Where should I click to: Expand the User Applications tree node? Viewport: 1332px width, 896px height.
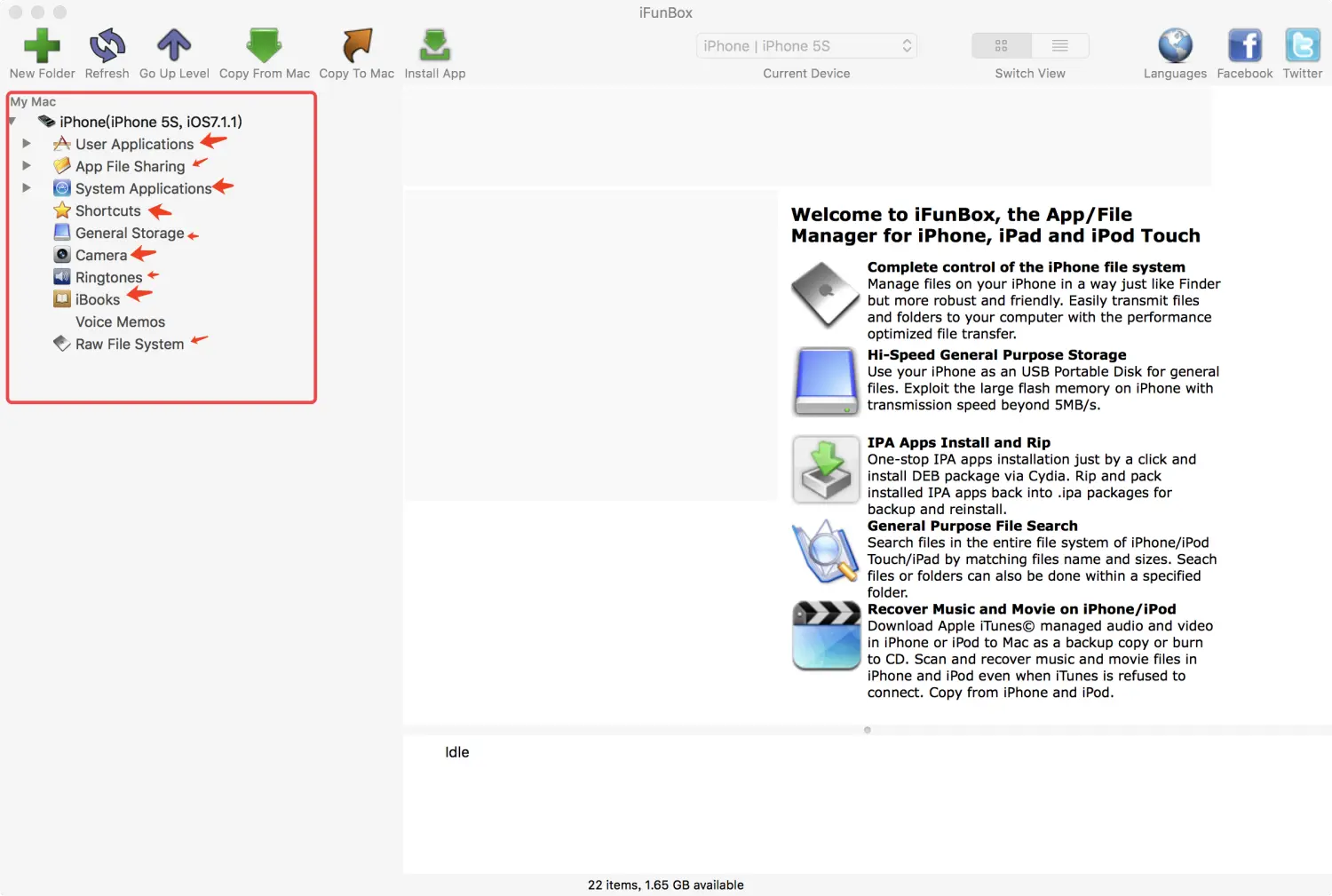pyautogui.click(x=27, y=143)
